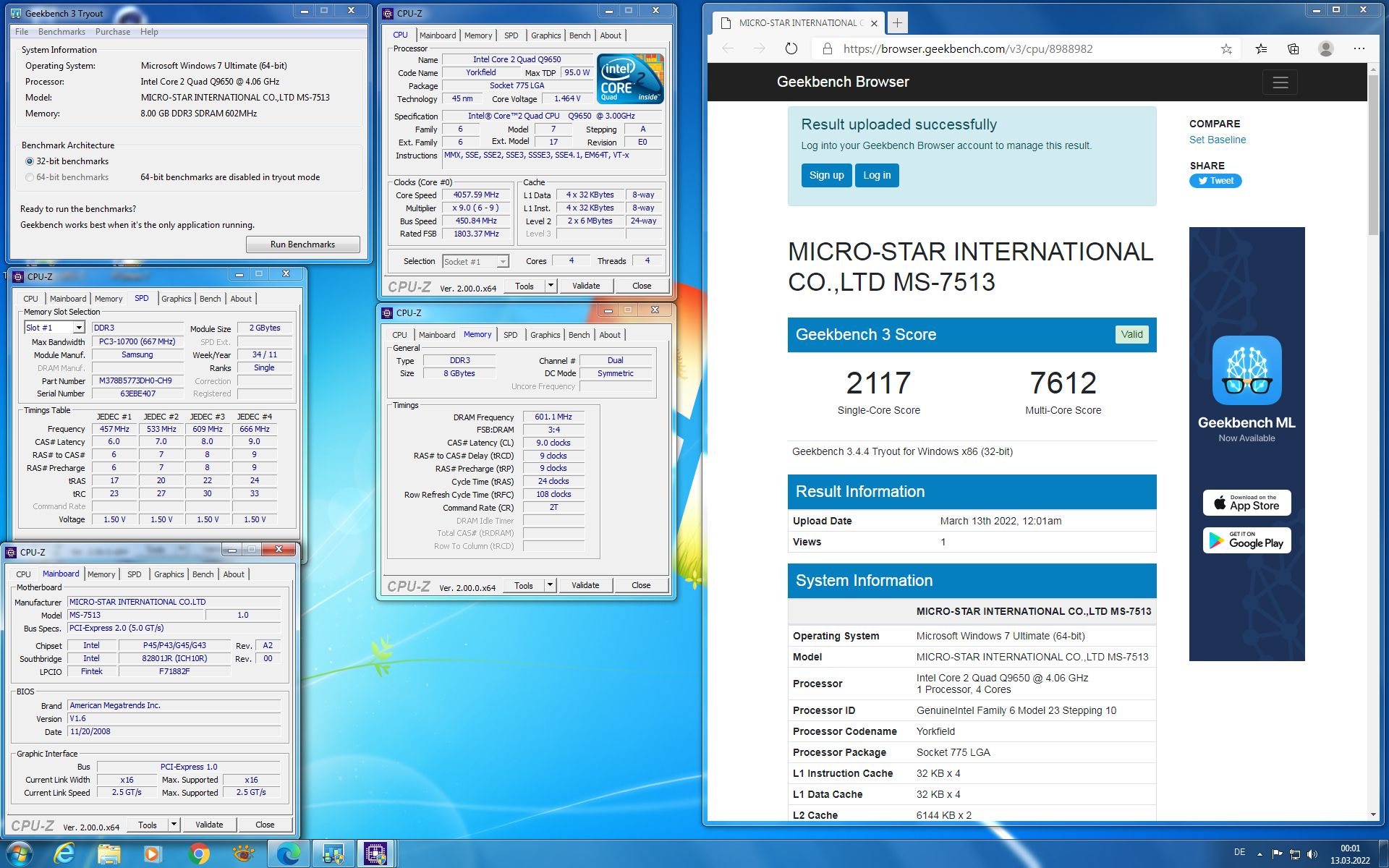Click the browser vertical scrollbar thumb
The height and width of the screenshot is (868, 1389).
pos(1373,155)
